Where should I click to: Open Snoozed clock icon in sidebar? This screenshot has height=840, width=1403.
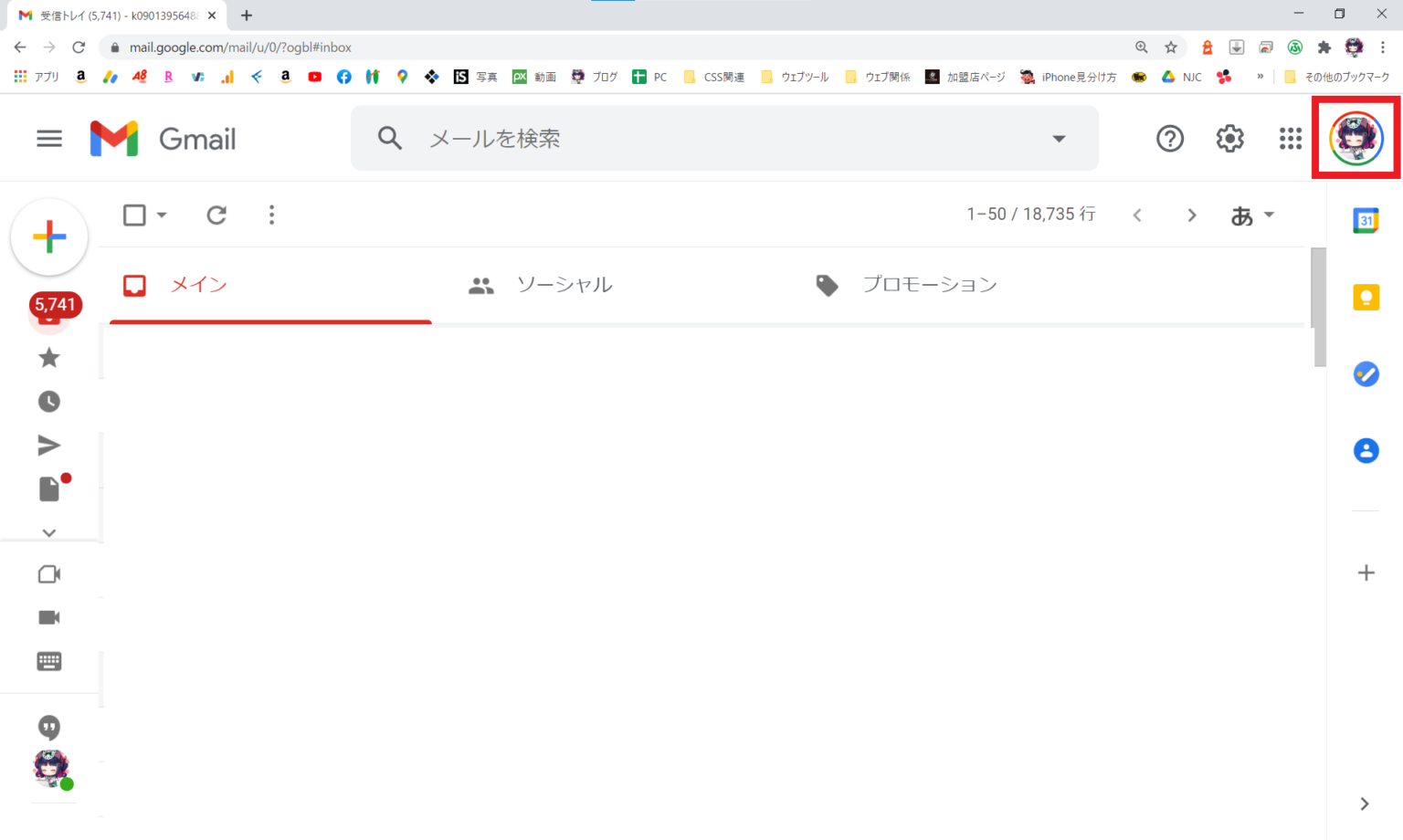(x=49, y=402)
